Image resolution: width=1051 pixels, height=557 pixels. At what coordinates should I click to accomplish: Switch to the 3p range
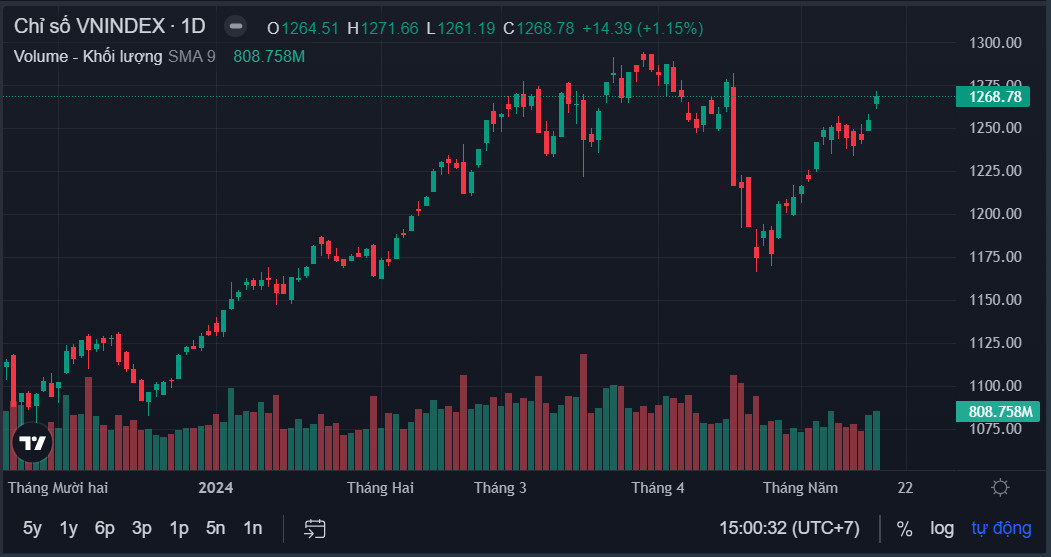141,528
